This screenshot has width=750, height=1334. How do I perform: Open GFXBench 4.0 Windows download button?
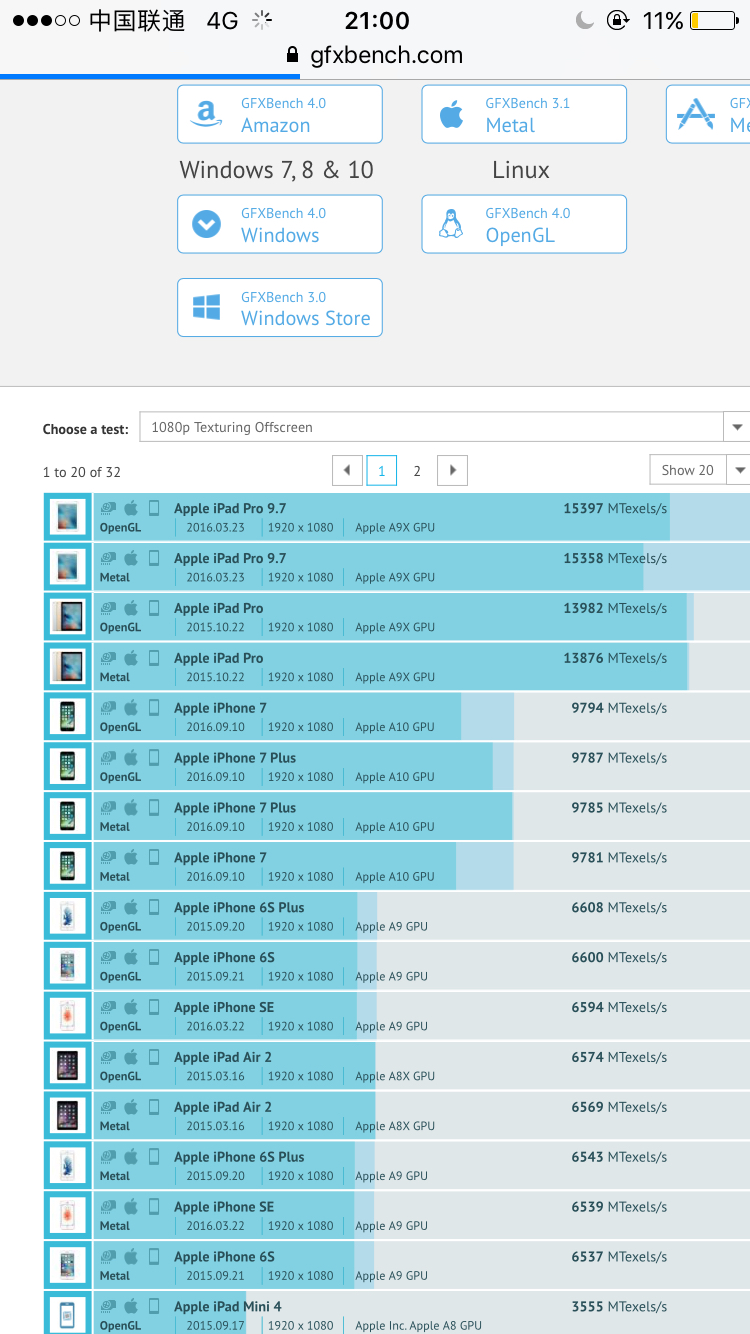pyautogui.click(x=280, y=224)
